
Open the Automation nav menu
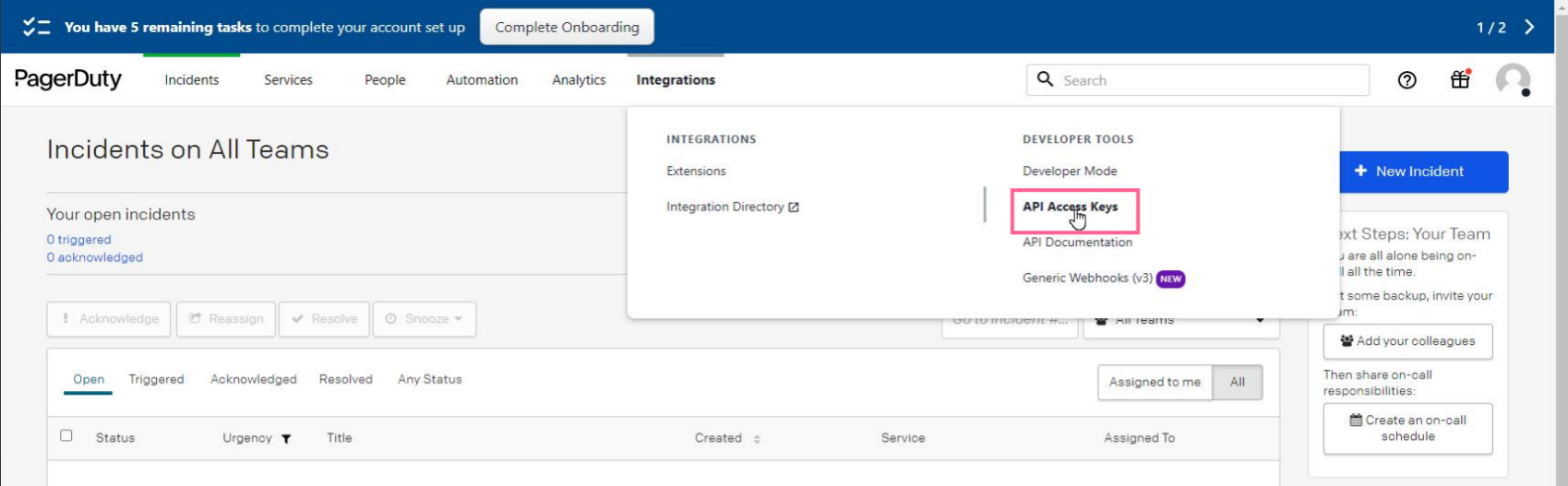482,80
